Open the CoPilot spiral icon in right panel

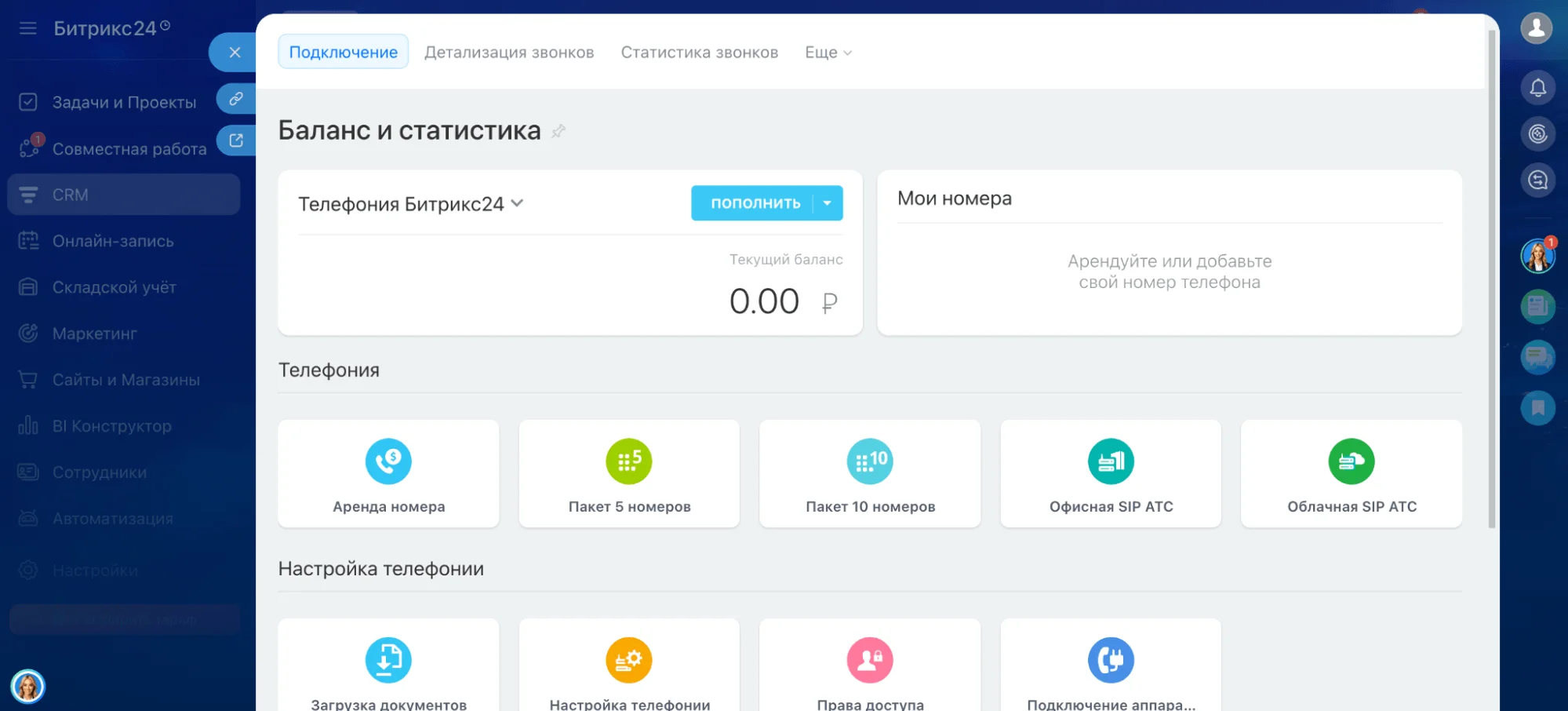[1537, 134]
